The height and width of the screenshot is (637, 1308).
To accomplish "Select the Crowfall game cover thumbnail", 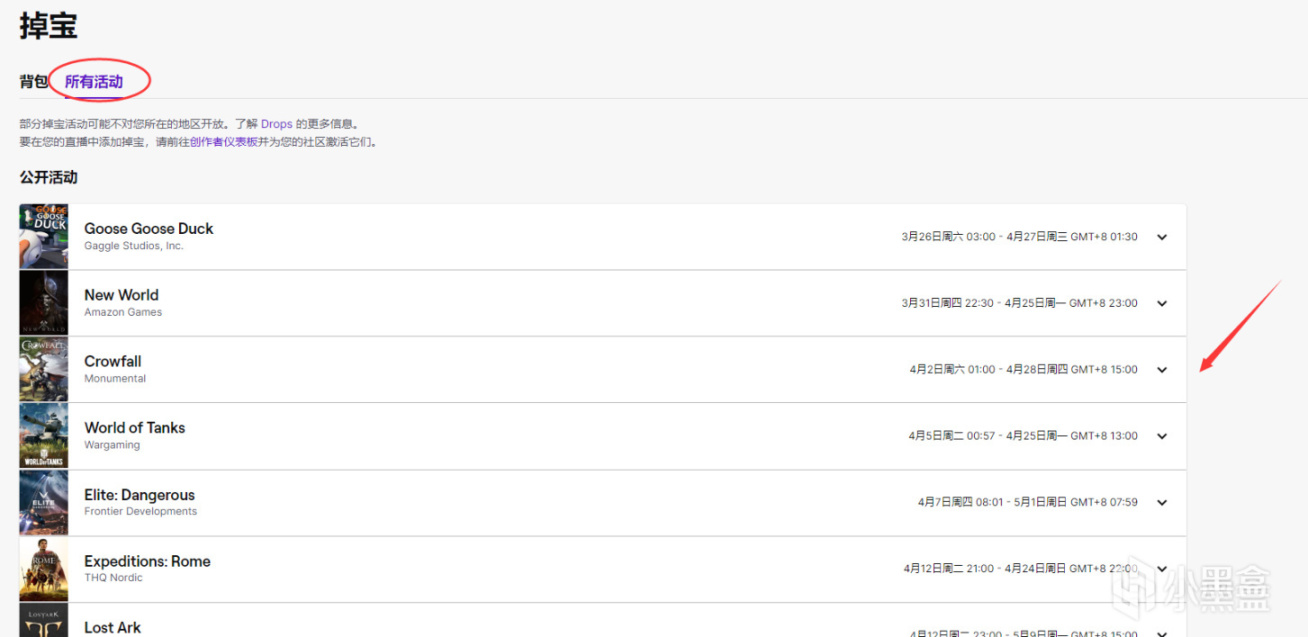I will pyautogui.click(x=44, y=369).
